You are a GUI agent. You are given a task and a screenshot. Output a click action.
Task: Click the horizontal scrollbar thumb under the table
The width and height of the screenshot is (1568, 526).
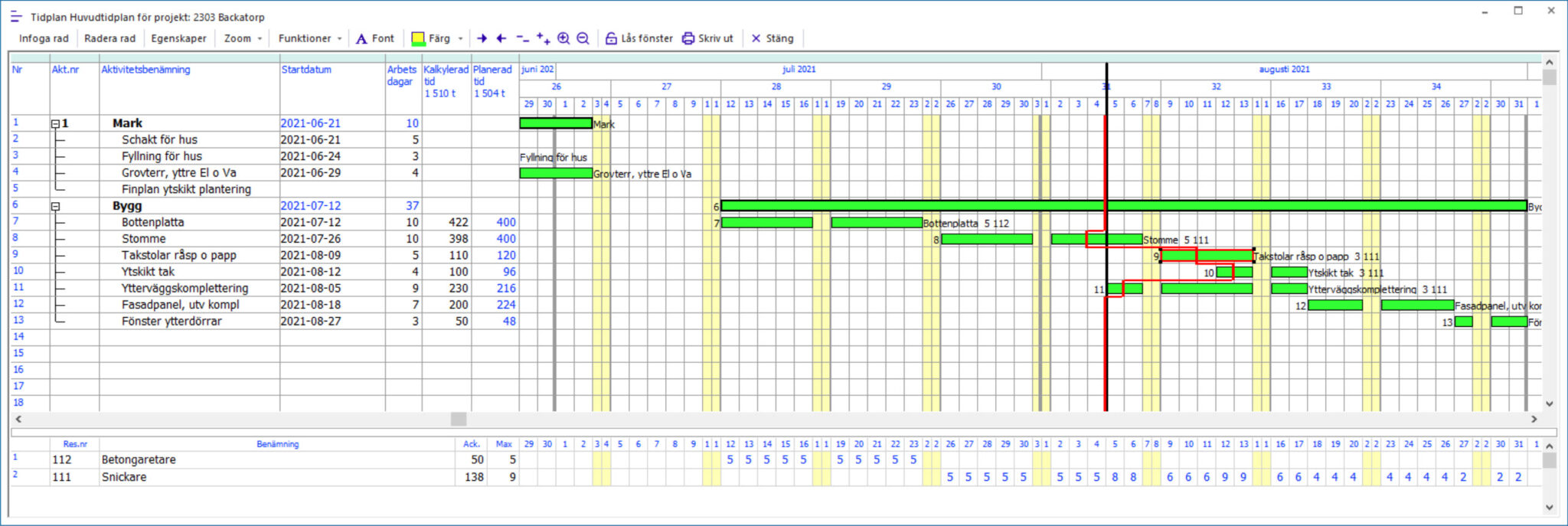(459, 419)
